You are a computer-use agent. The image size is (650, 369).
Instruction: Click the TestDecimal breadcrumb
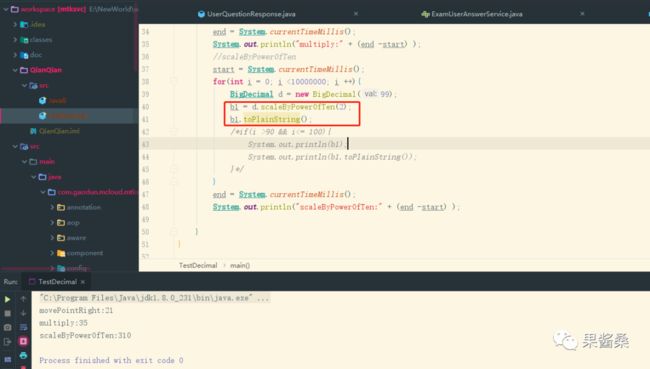tap(198, 265)
